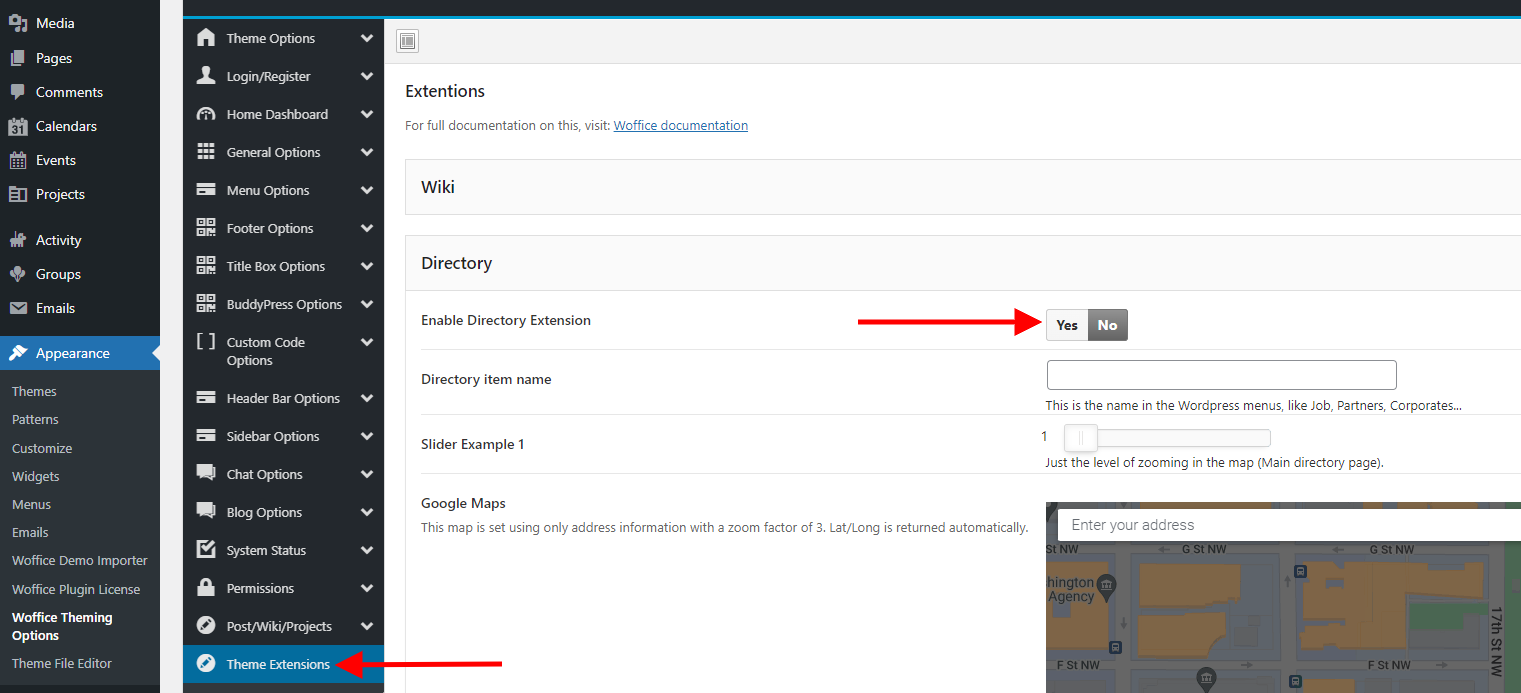
Task: Expand the General Options chevron
Action: click(x=367, y=152)
